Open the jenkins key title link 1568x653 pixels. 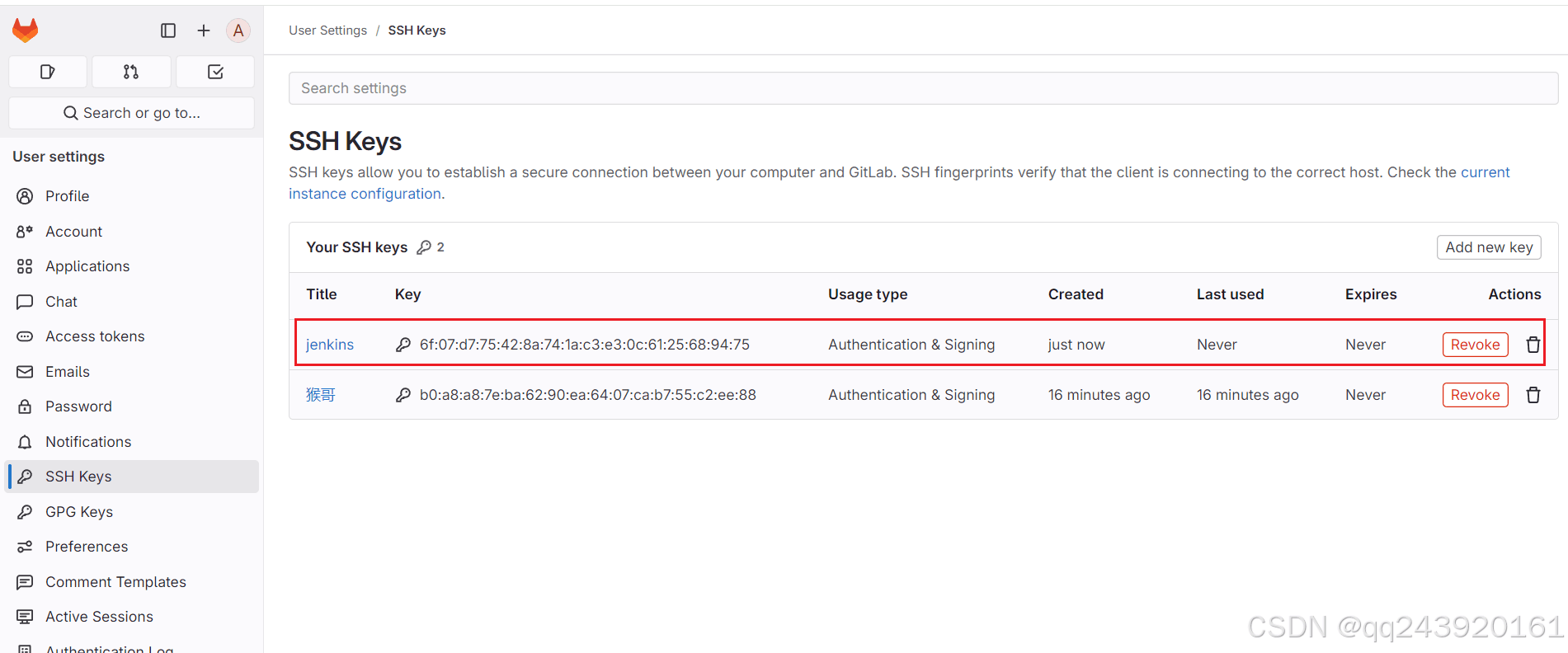click(x=330, y=345)
